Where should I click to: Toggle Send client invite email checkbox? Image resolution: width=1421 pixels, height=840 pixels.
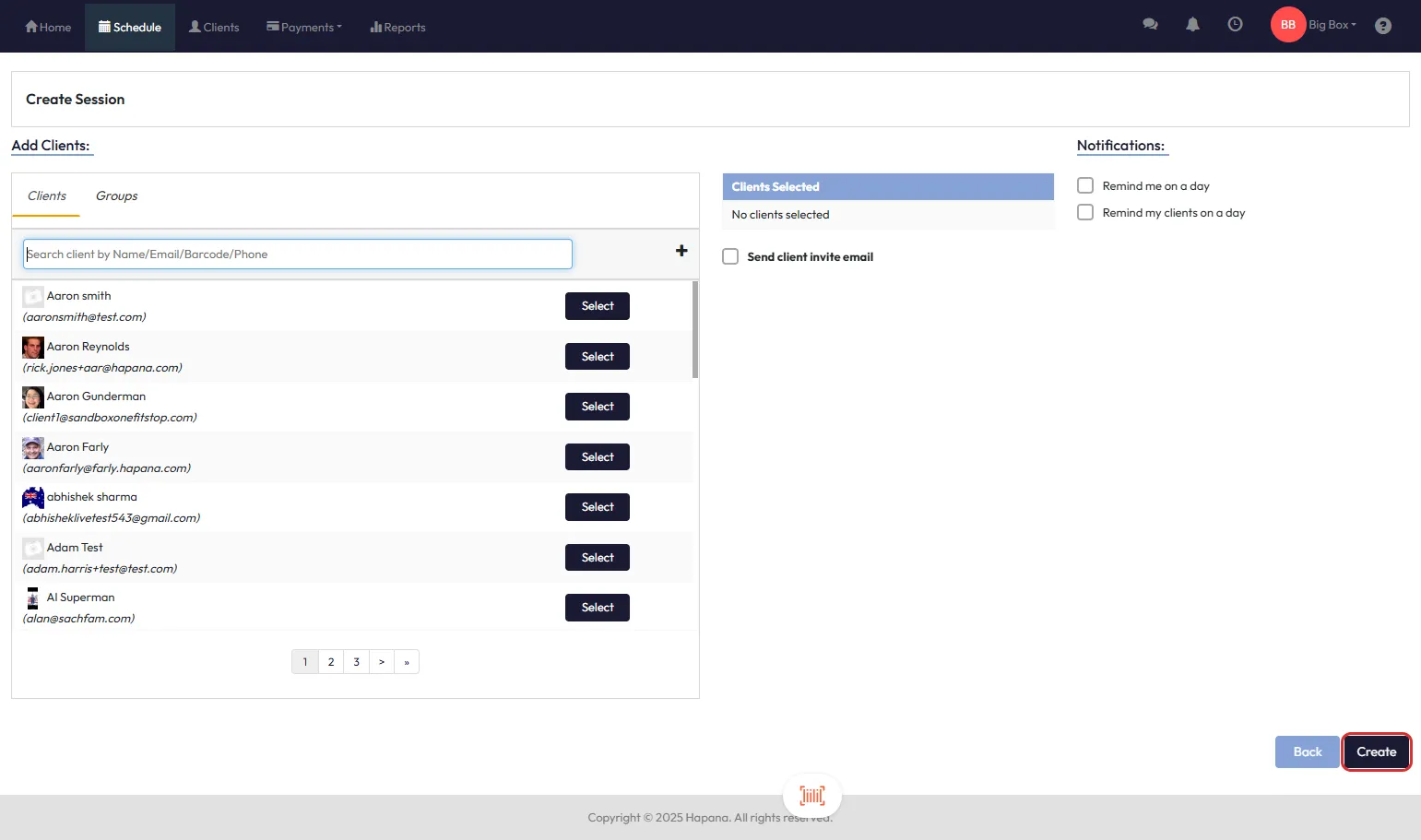pyautogui.click(x=730, y=256)
